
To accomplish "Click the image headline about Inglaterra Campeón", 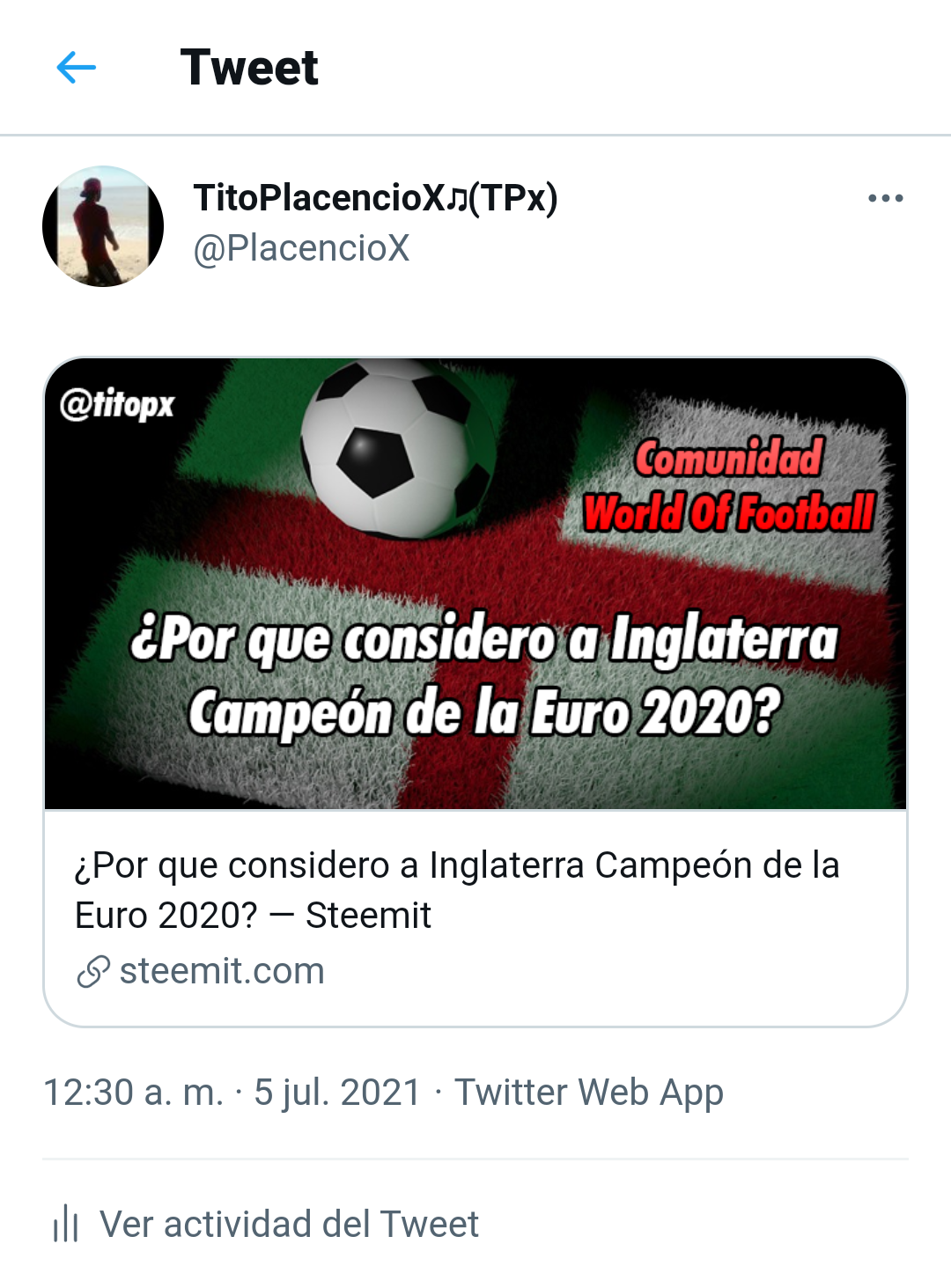I will tap(484, 675).
